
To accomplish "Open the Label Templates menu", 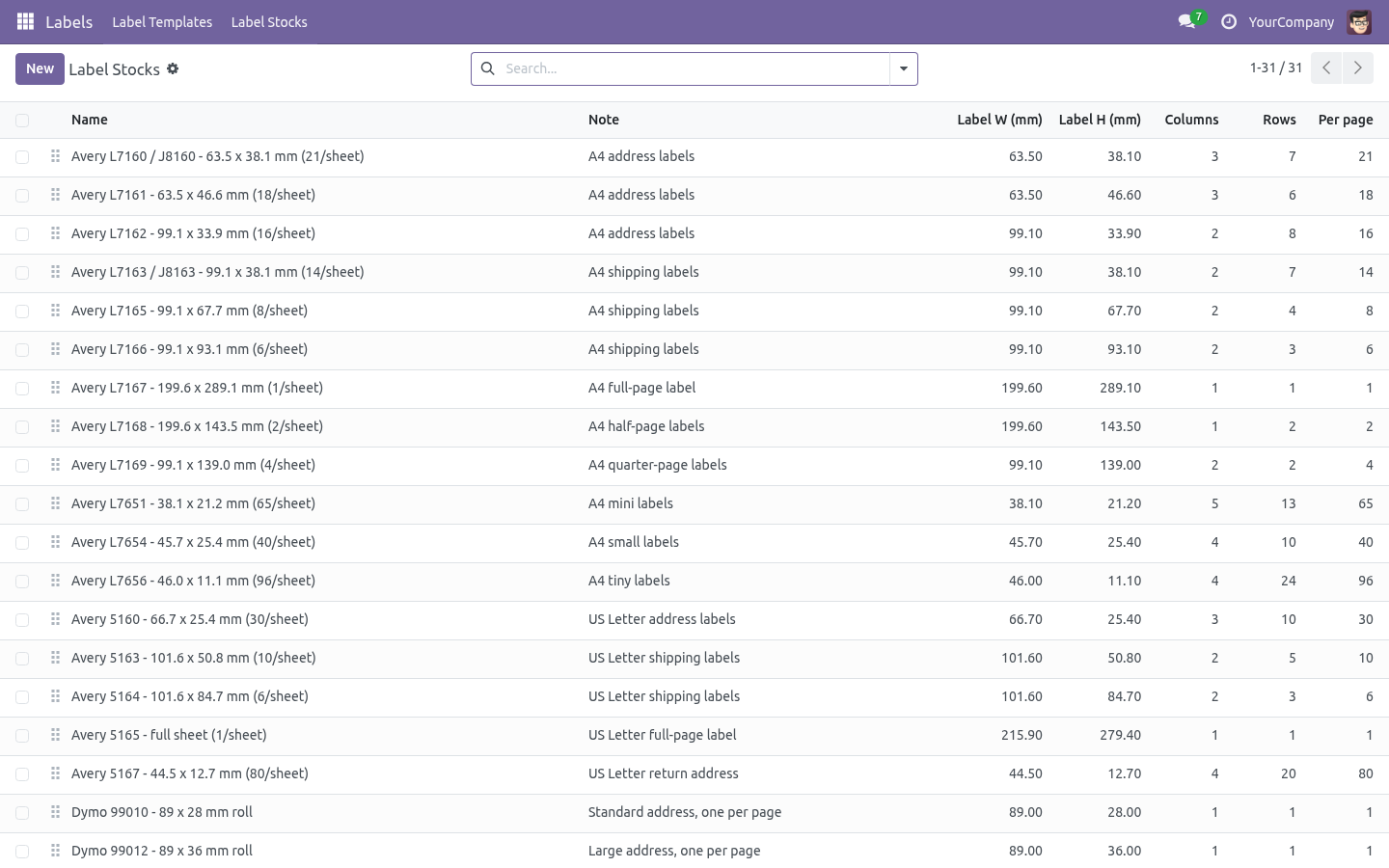I will [162, 21].
